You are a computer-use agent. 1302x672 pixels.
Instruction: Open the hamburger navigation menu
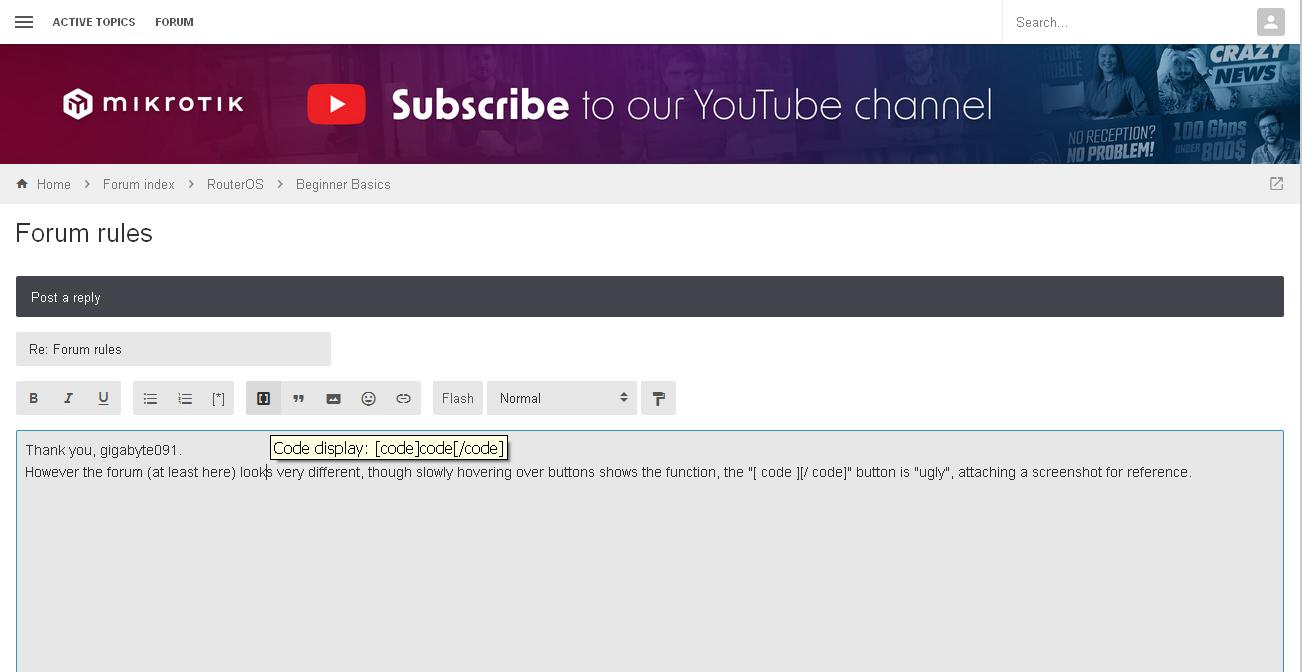pos(24,22)
